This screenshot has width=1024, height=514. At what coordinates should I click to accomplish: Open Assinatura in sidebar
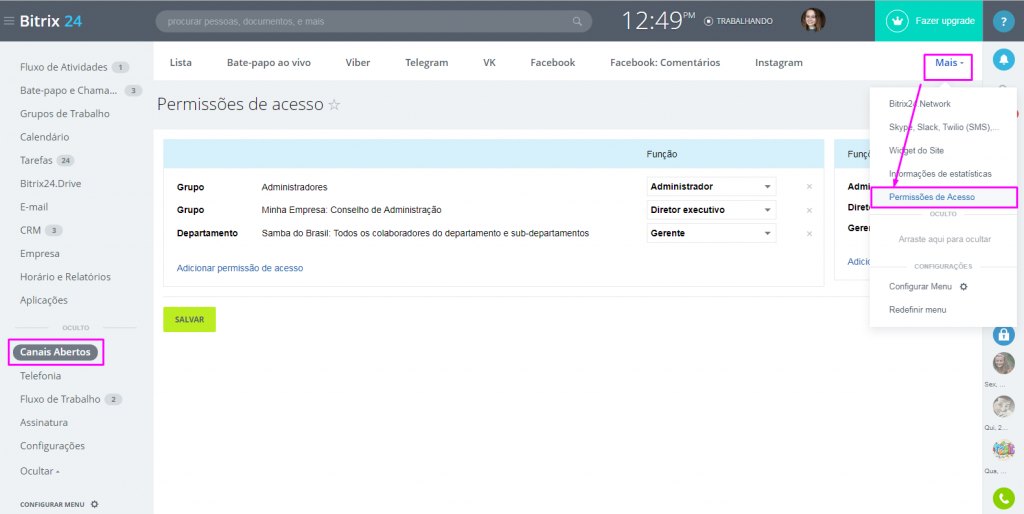tap(44, 423)
